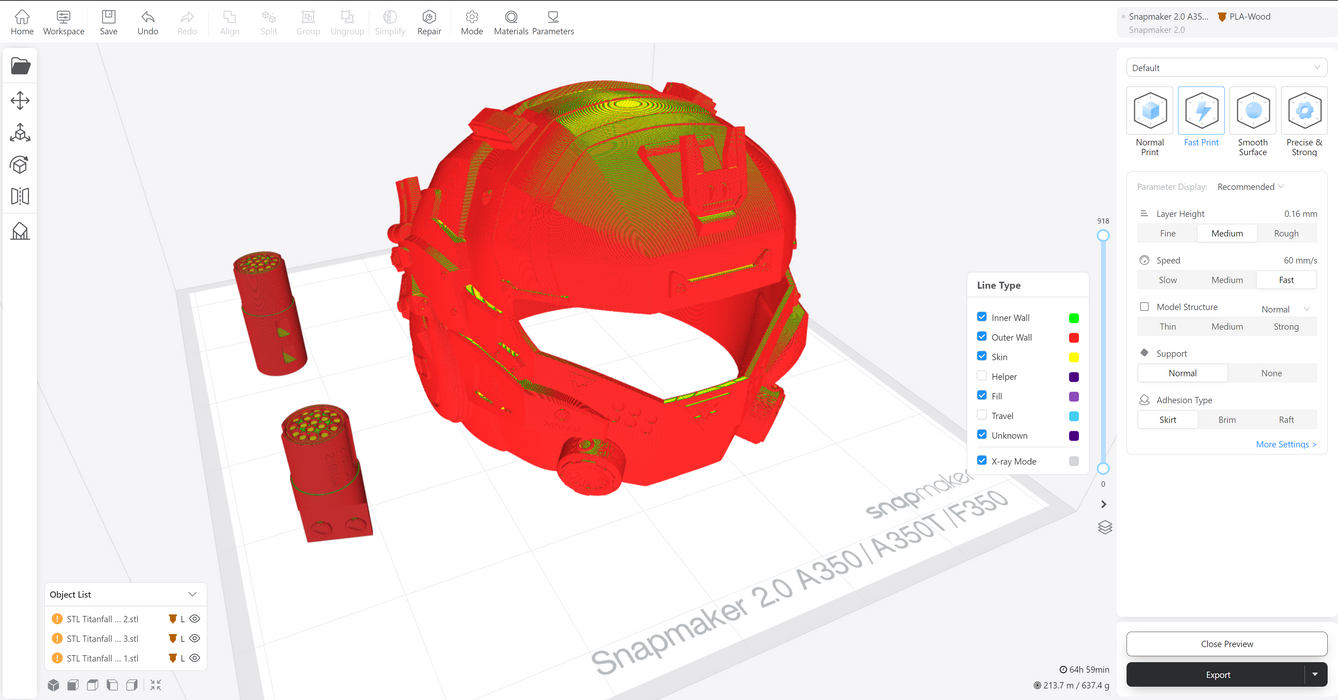This screenshot has height=700, width=1338.
Task: Select the Move tool in left sidebar
Action: pyautogui.click(x=20, y=101)
